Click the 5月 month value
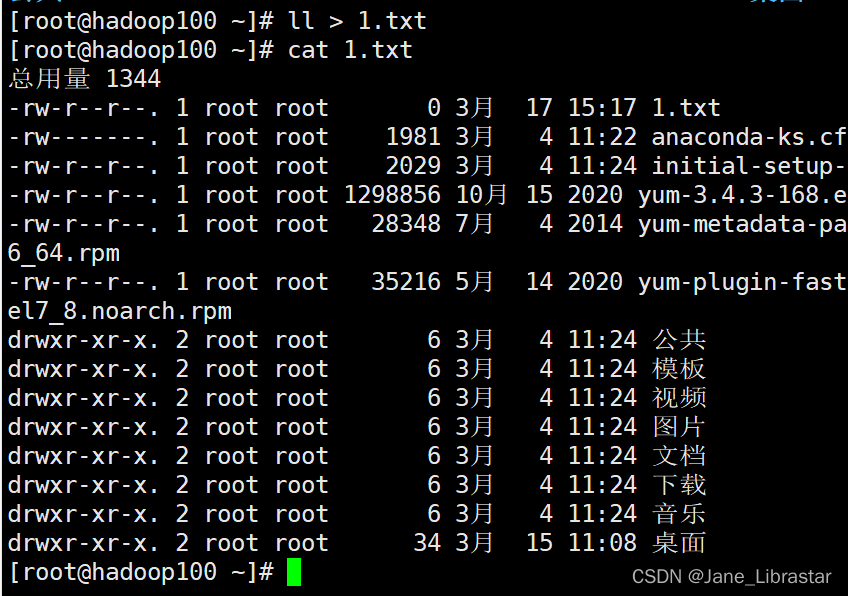 pos(474,282)
